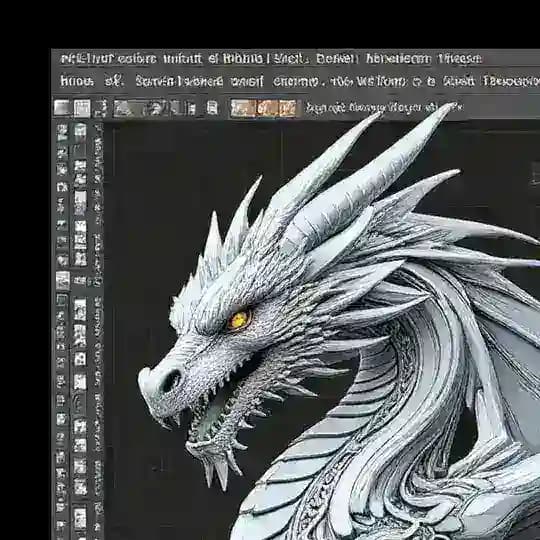Select the orange texture thumbnail strip in toolbar
Screen dimensions: 540x540
(x=264, y=108)
